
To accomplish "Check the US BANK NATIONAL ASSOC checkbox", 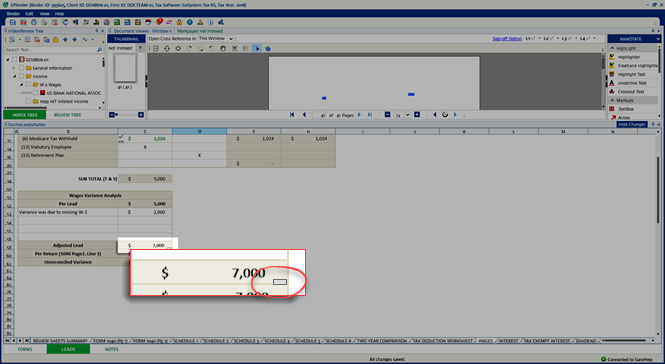I will (x=36, y=93).
